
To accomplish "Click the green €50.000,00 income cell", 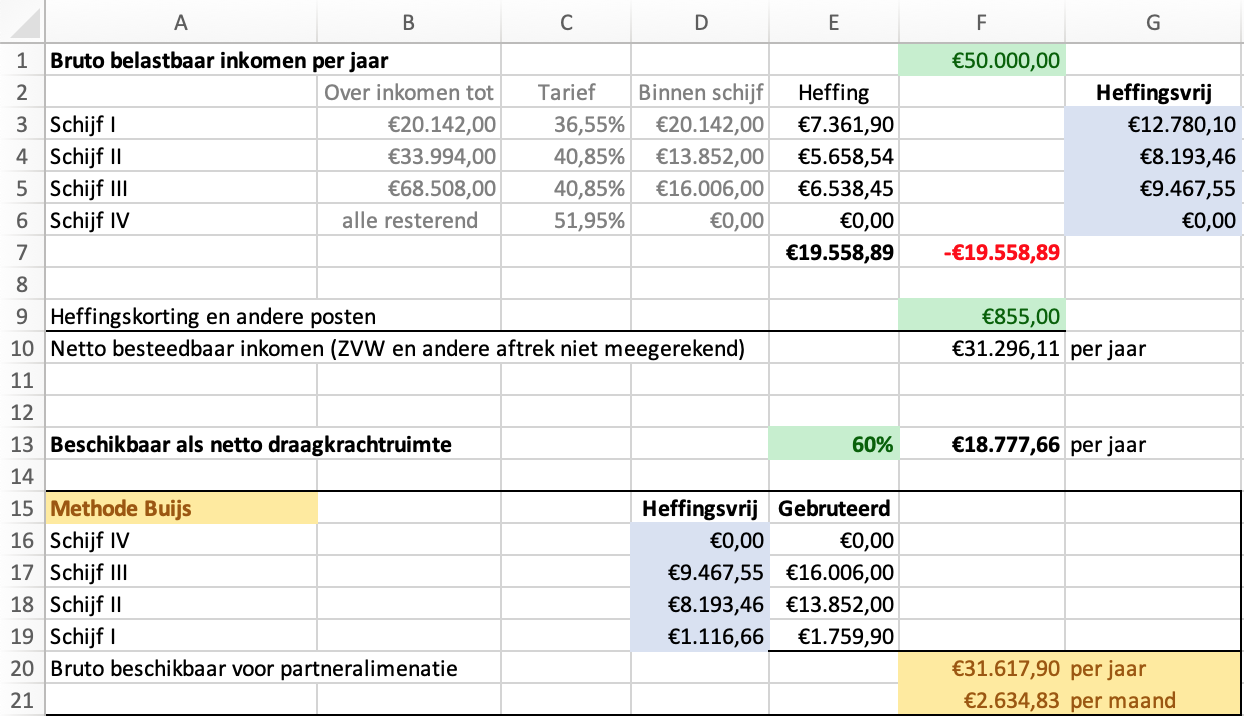I will 981,60.
